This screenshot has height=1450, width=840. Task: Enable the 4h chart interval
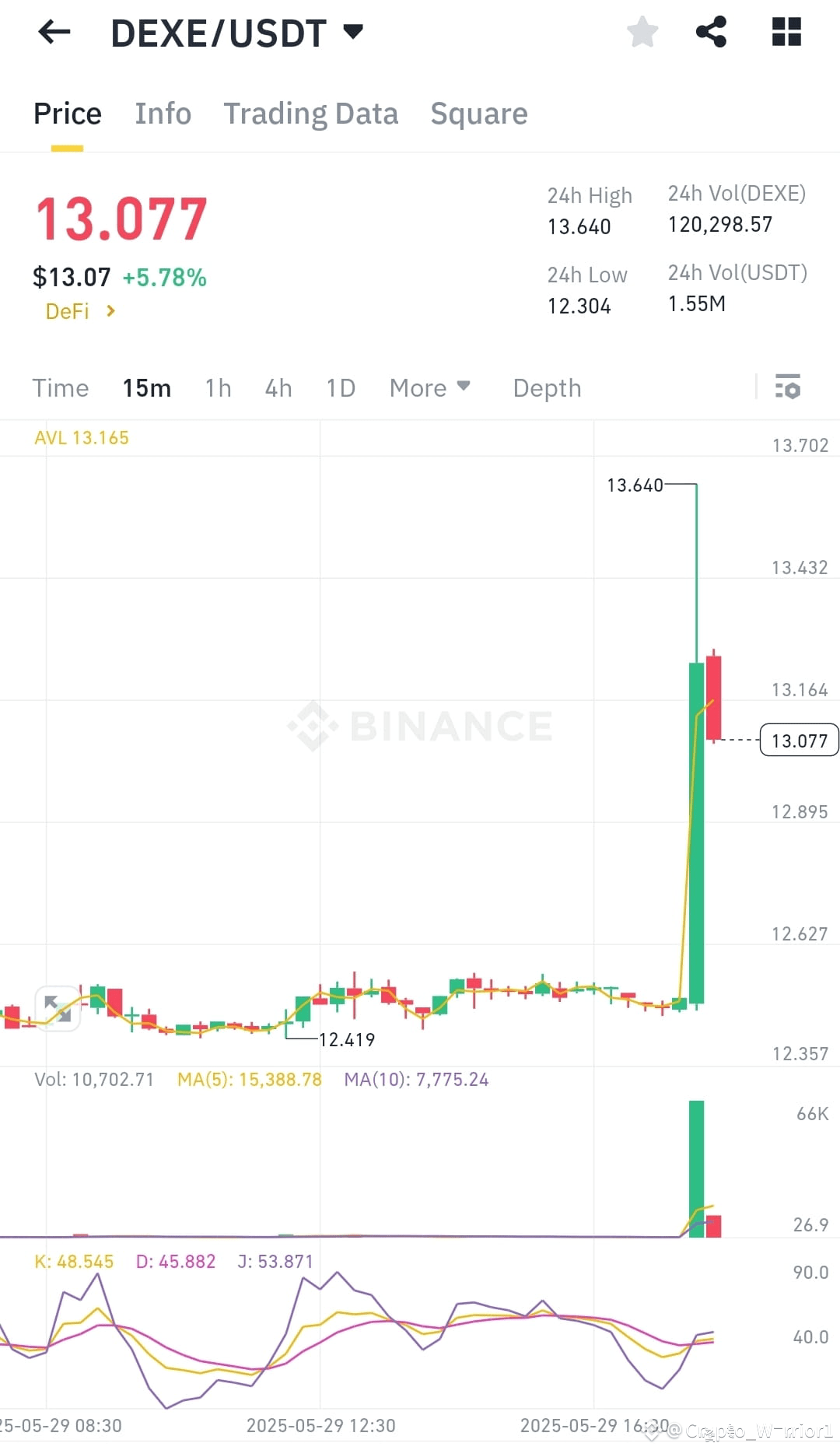278,387
